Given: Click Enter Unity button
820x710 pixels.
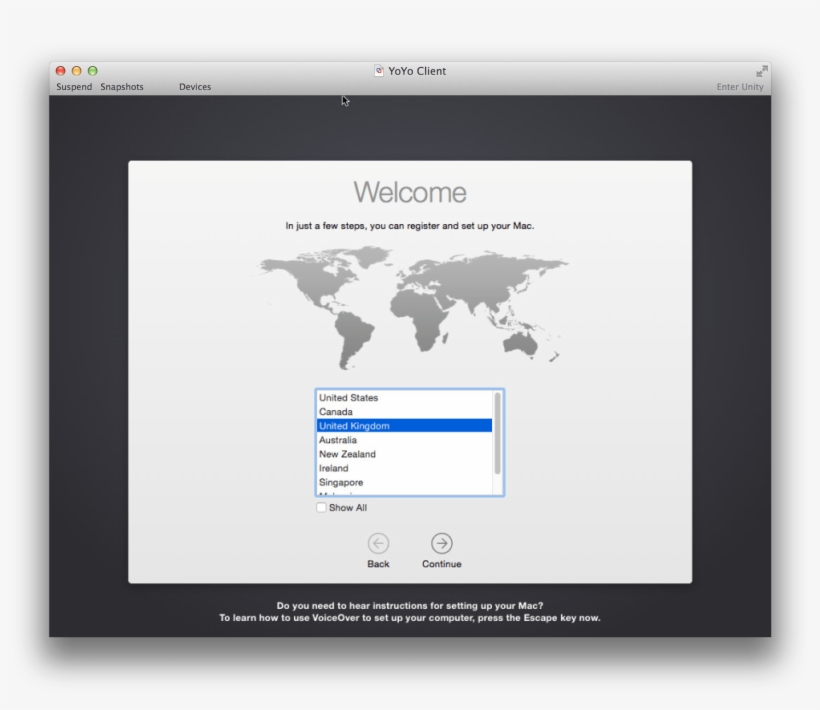Looking at the screenshot, I should click(x=739, y=87).
